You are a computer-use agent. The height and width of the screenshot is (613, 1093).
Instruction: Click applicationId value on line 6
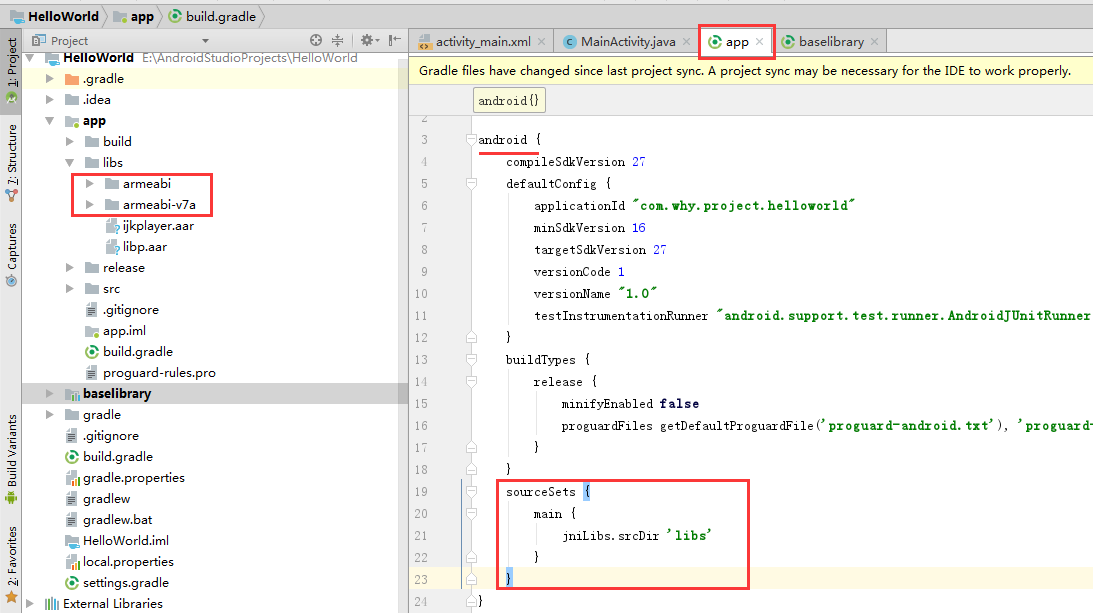(743, 205)
